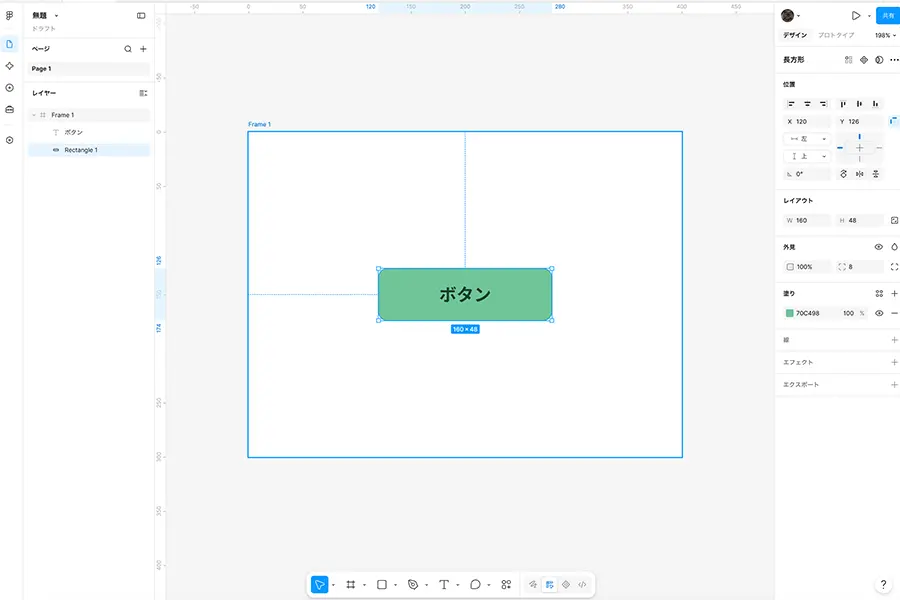Click the mask diamond icon beside 長方形
Screen dimensions: 900x600
[x=864, y=60]
